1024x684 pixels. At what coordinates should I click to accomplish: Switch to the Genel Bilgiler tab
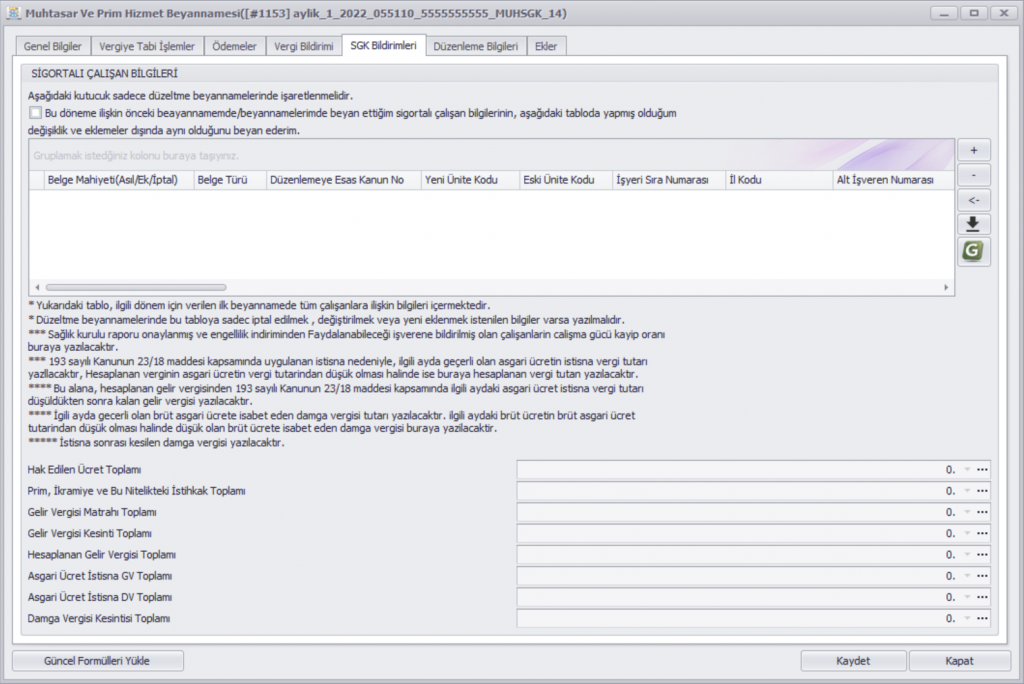(55, 46)
